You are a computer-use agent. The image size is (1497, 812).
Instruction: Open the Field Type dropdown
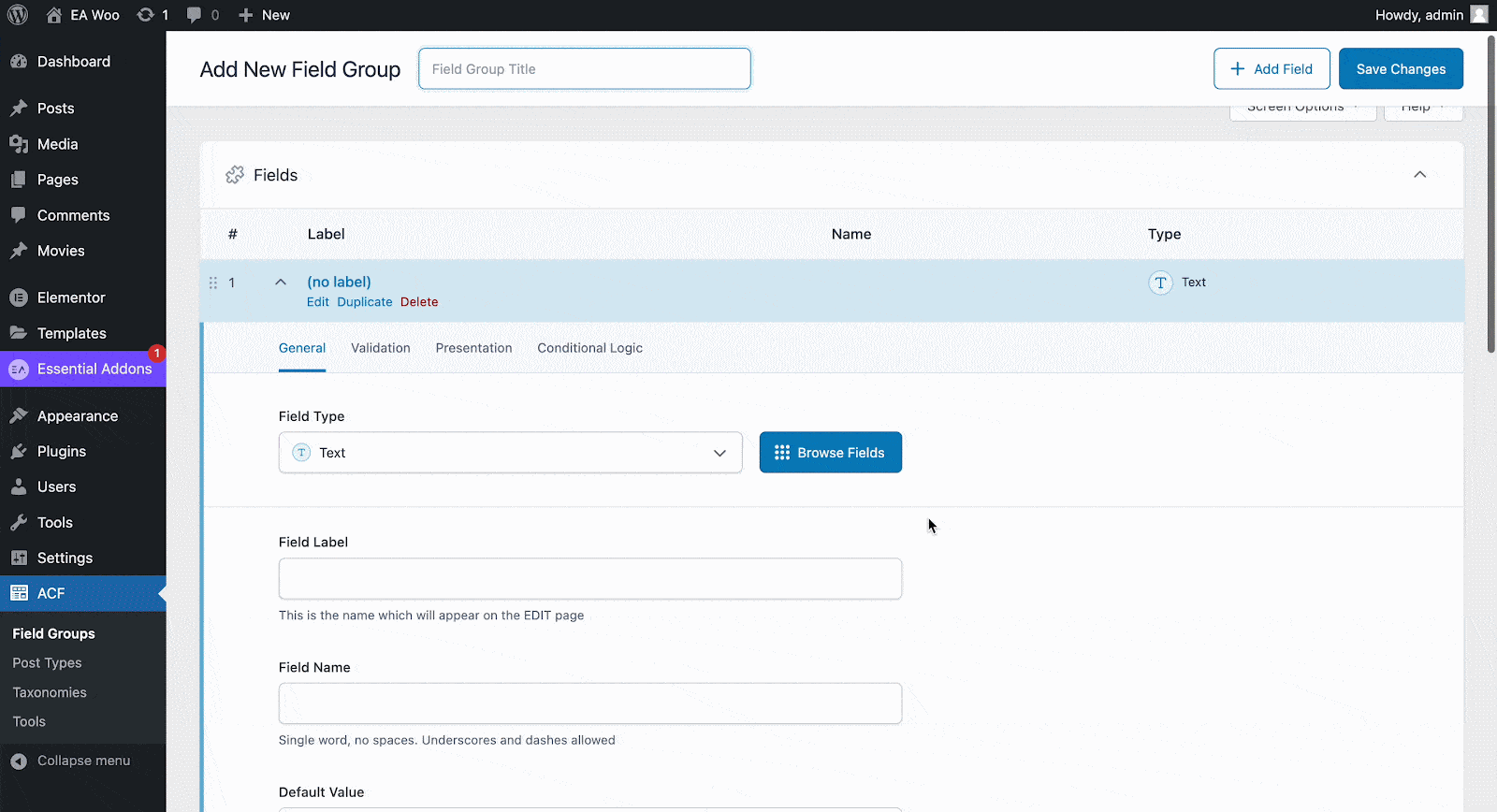pos(511,453)
